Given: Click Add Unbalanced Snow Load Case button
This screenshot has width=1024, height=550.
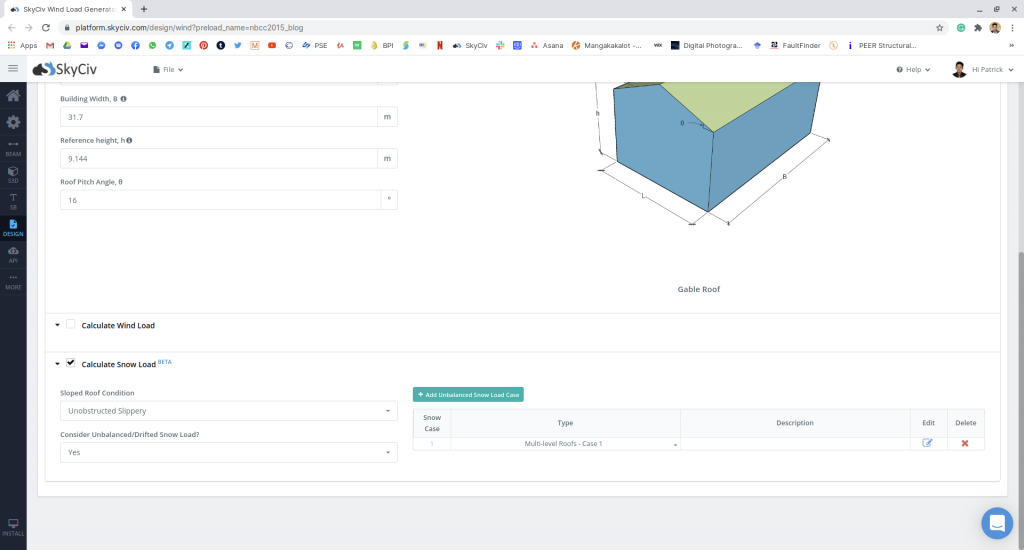Looking at the screenshot, I should click(x=467, y=395).
